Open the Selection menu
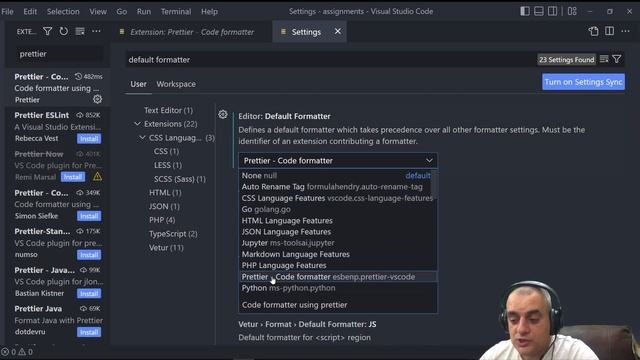The image size is (640, 360). [63, 11]
